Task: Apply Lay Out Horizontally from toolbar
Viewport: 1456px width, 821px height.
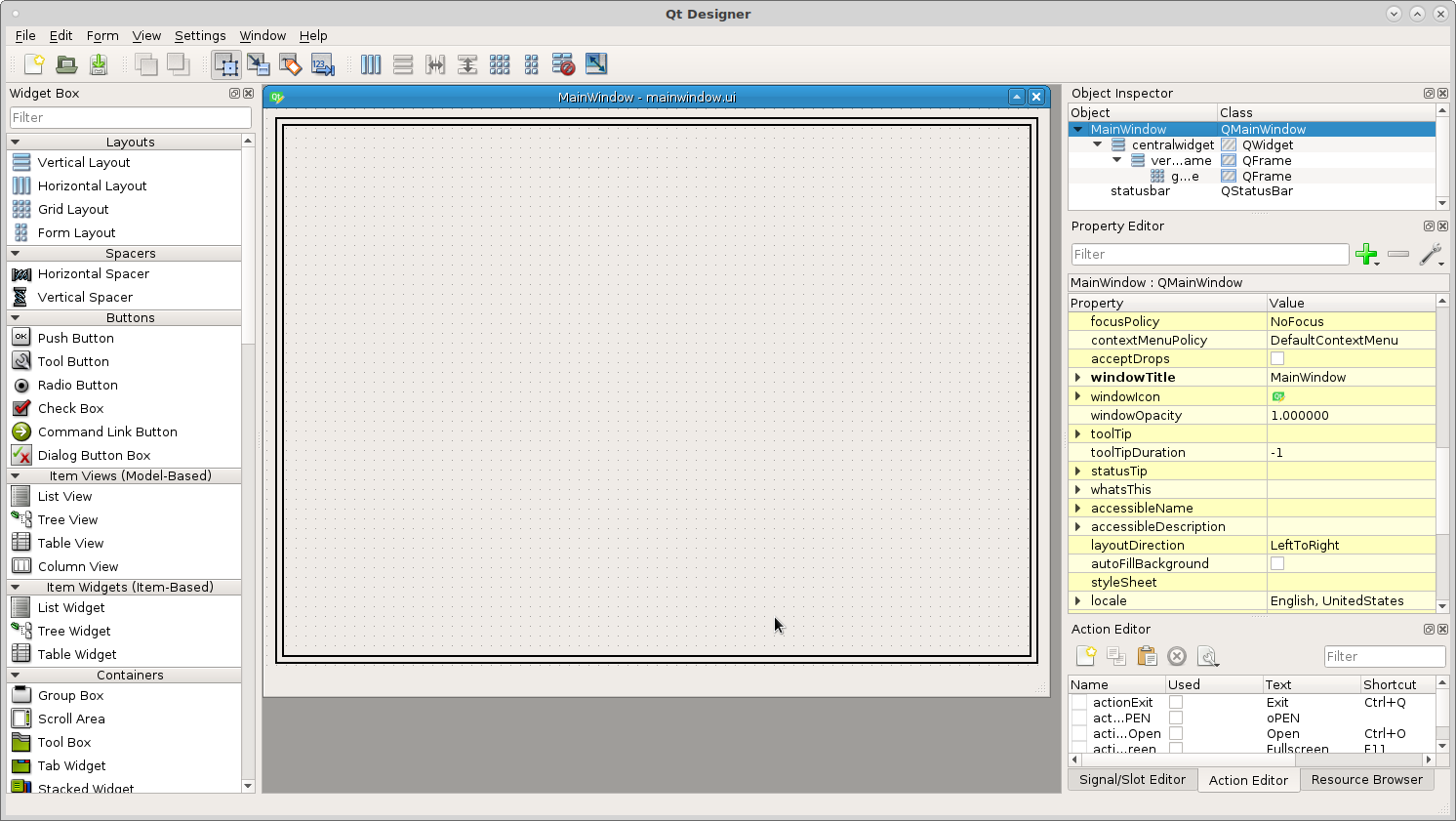Action: click(x=371, y=64)
